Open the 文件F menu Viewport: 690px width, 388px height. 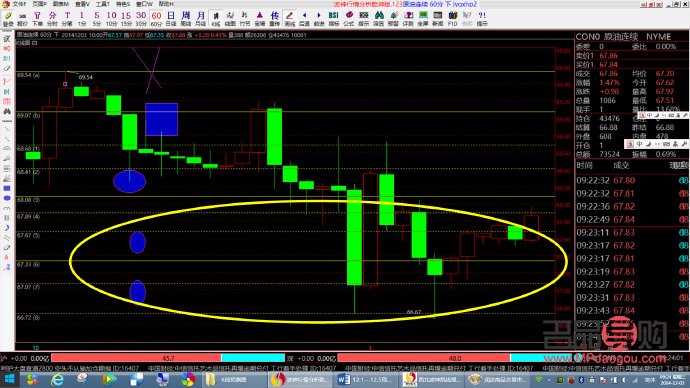(19, 4)
